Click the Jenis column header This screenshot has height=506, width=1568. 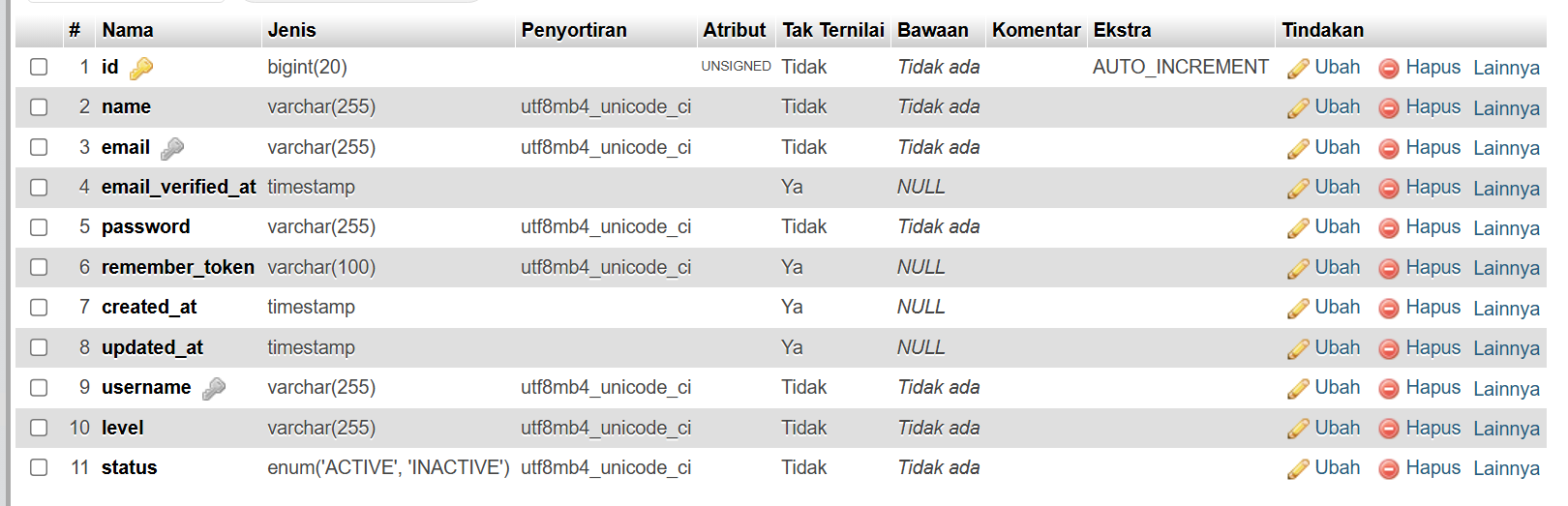tap(291, 30)
